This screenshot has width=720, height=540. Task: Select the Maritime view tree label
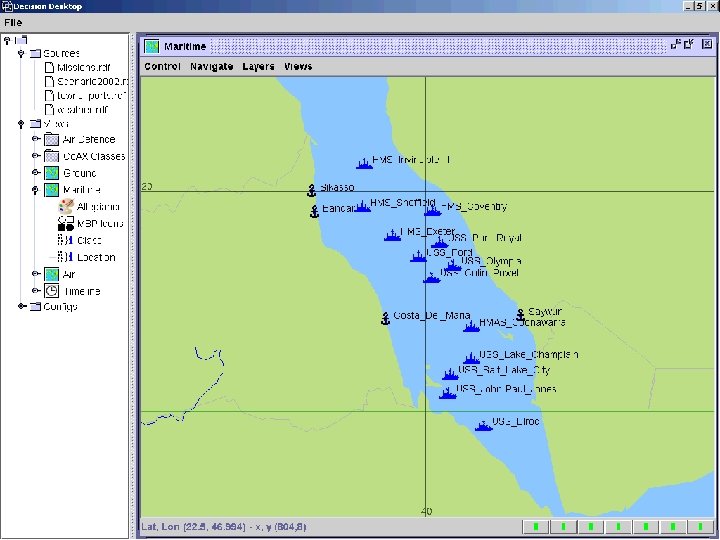point(82,190)
